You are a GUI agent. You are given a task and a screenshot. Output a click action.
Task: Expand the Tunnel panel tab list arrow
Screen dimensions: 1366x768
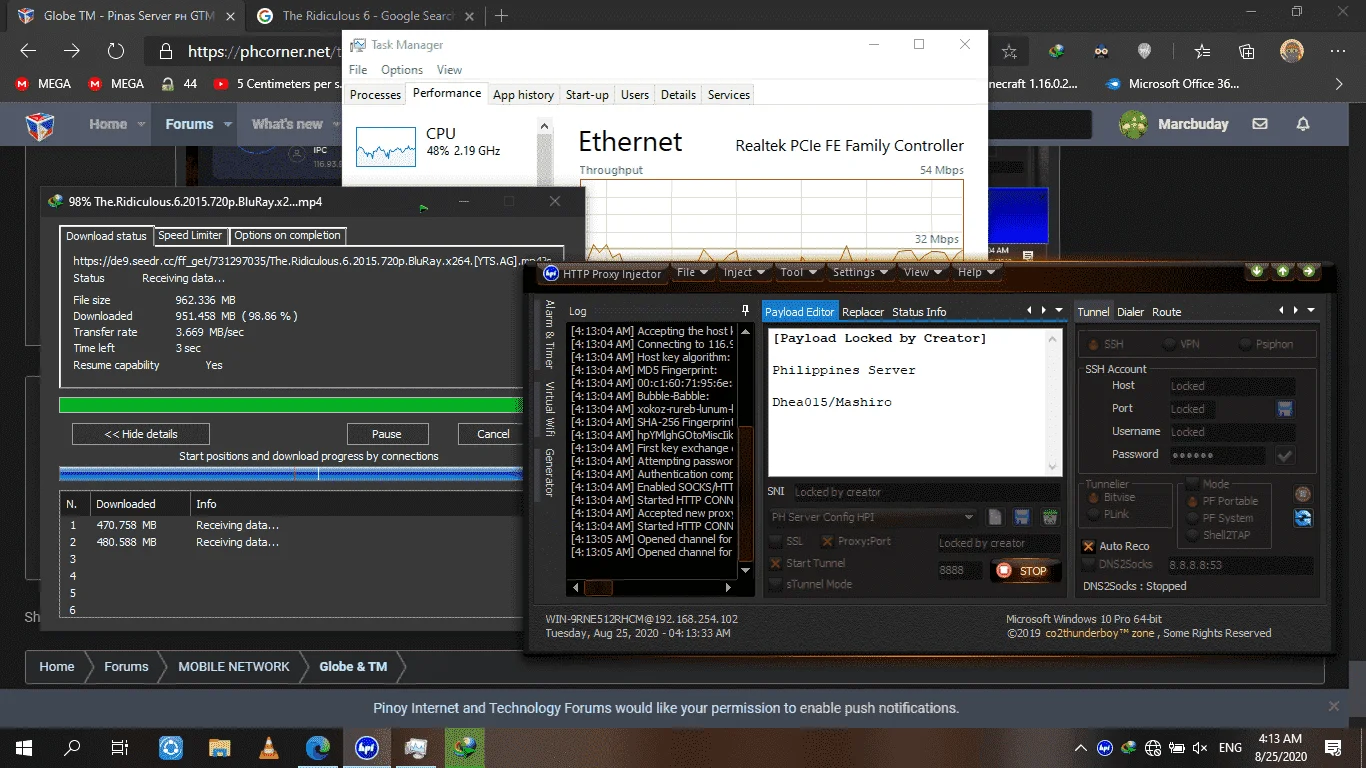[x=1310, y=311]
